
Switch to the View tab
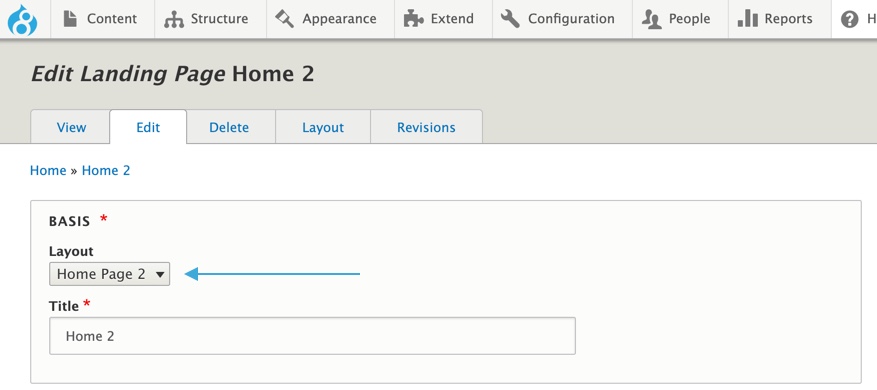click(x=71, y=128)
